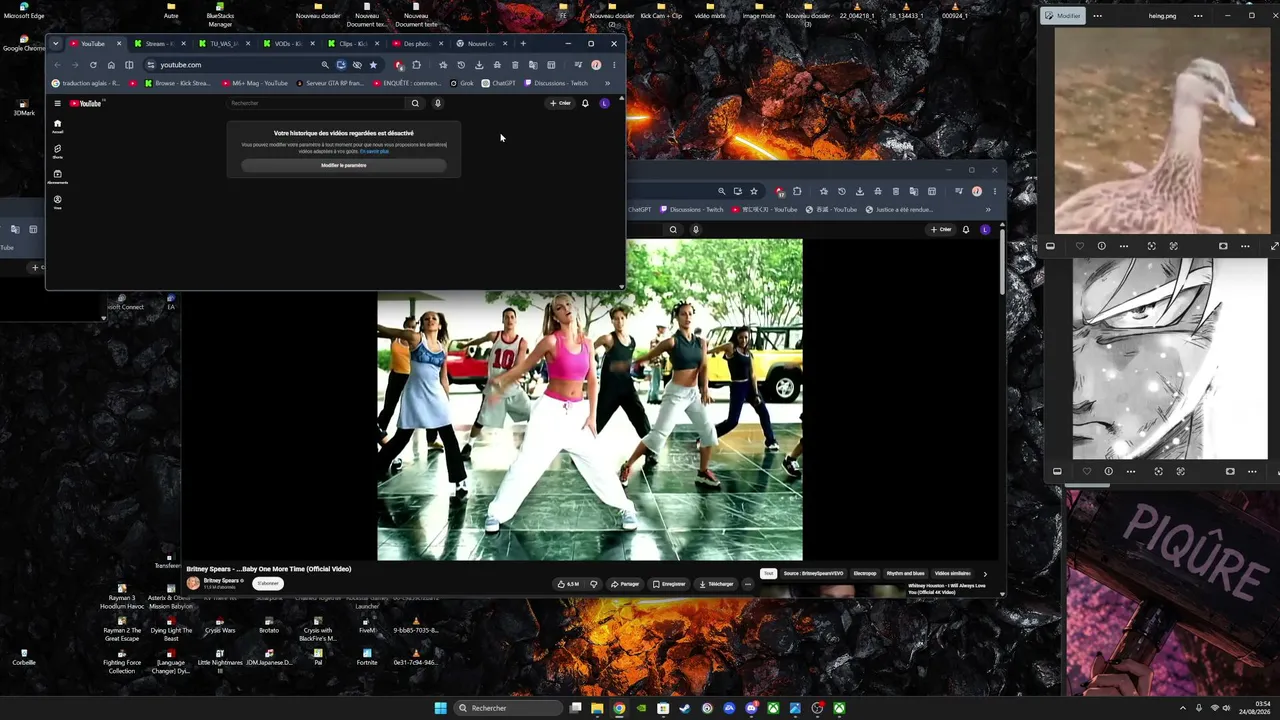This screenshot has height=720, width=1280.
Task: Open the Créer menu in front YouTube window
Action: tap(560, 103)
